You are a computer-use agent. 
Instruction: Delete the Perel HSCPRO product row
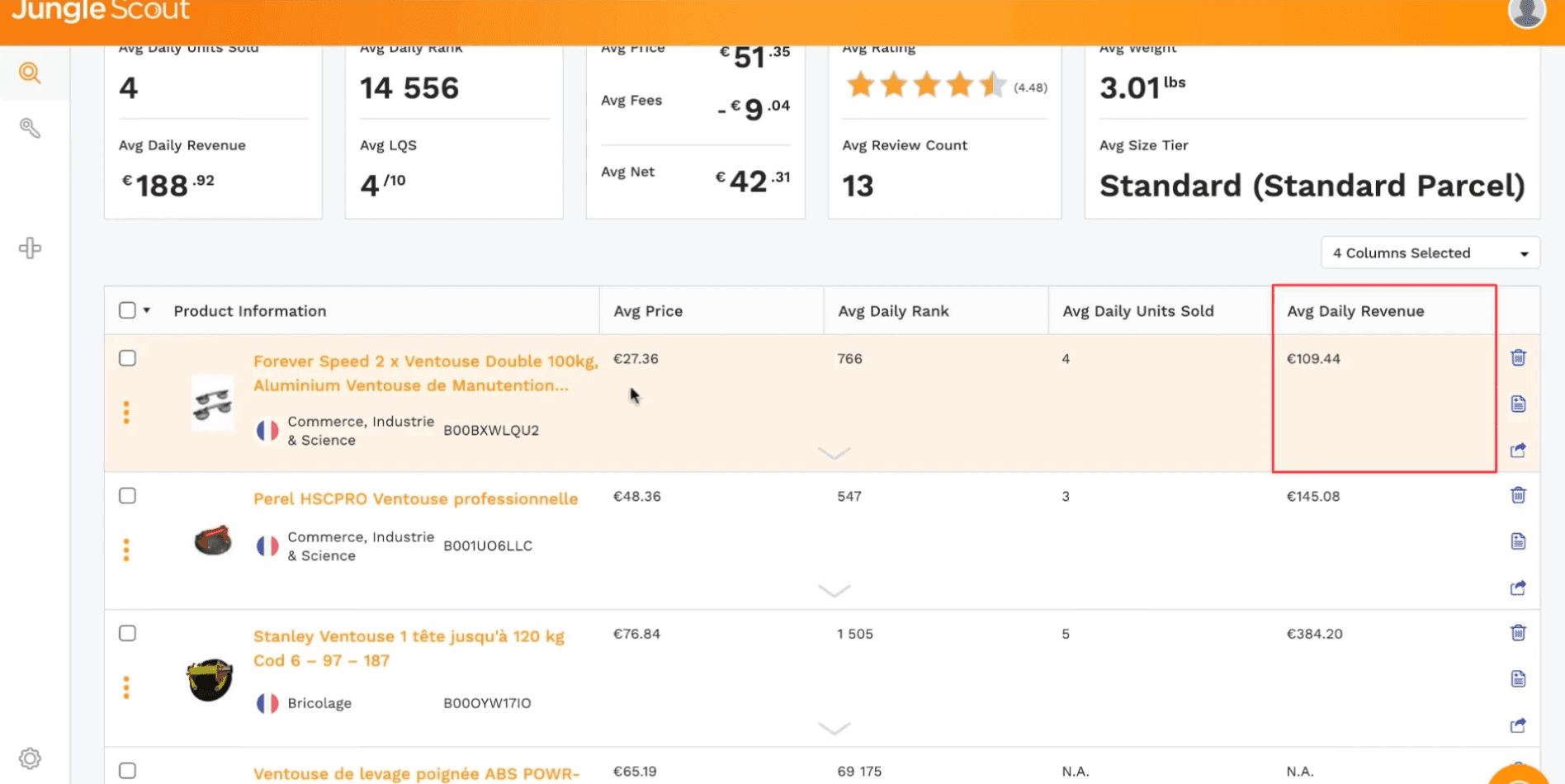[x=1518, y=495]
